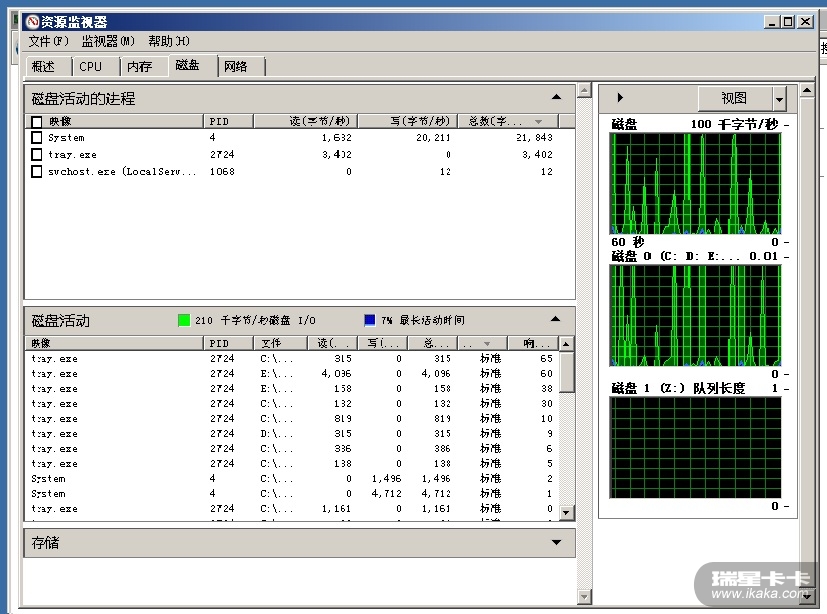Open the 文件(F) menu

tap(48, 41)
